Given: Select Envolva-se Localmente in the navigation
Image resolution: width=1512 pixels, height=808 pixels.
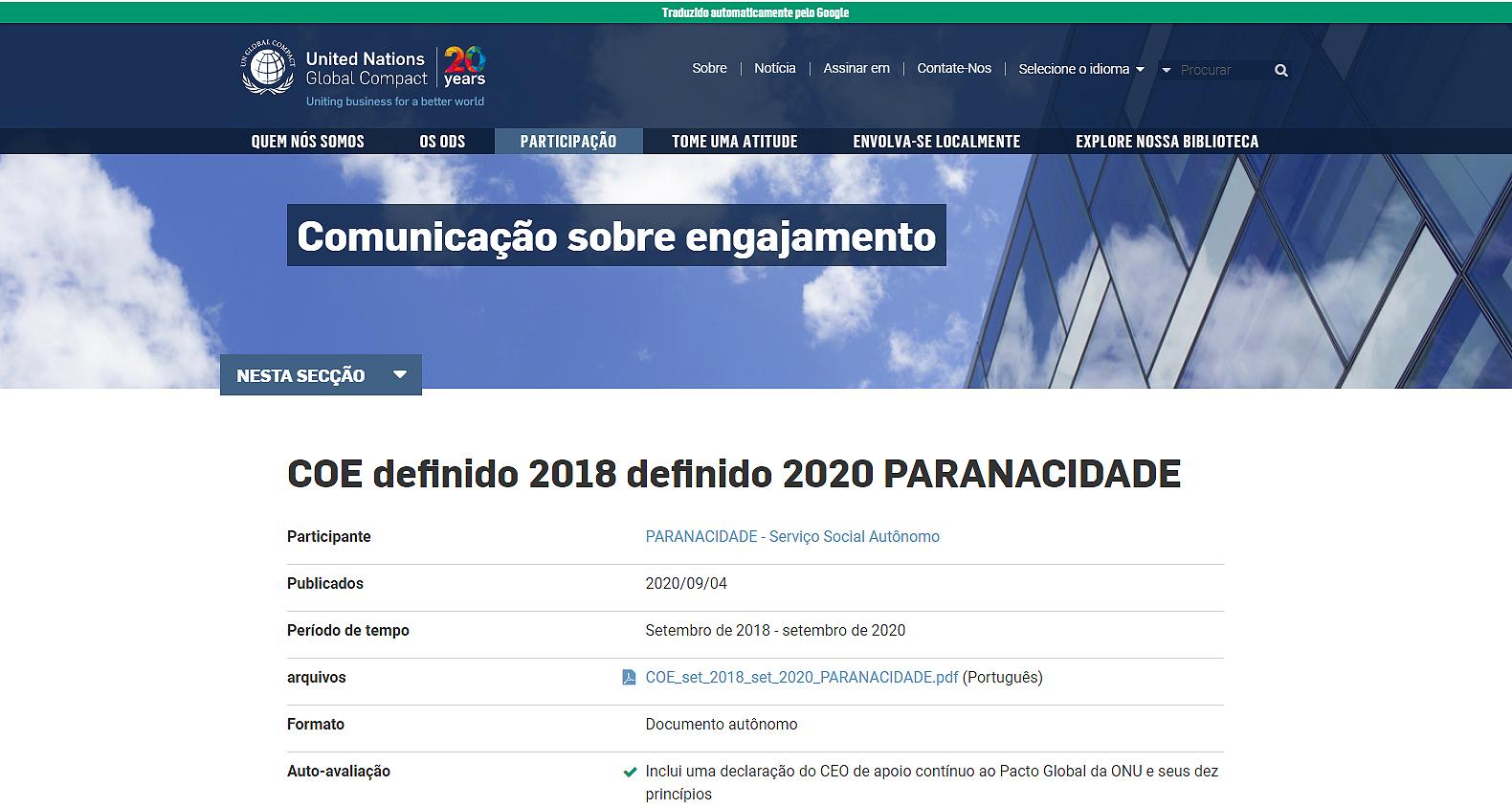Looking at the screenshot, I should pos(936,141).
